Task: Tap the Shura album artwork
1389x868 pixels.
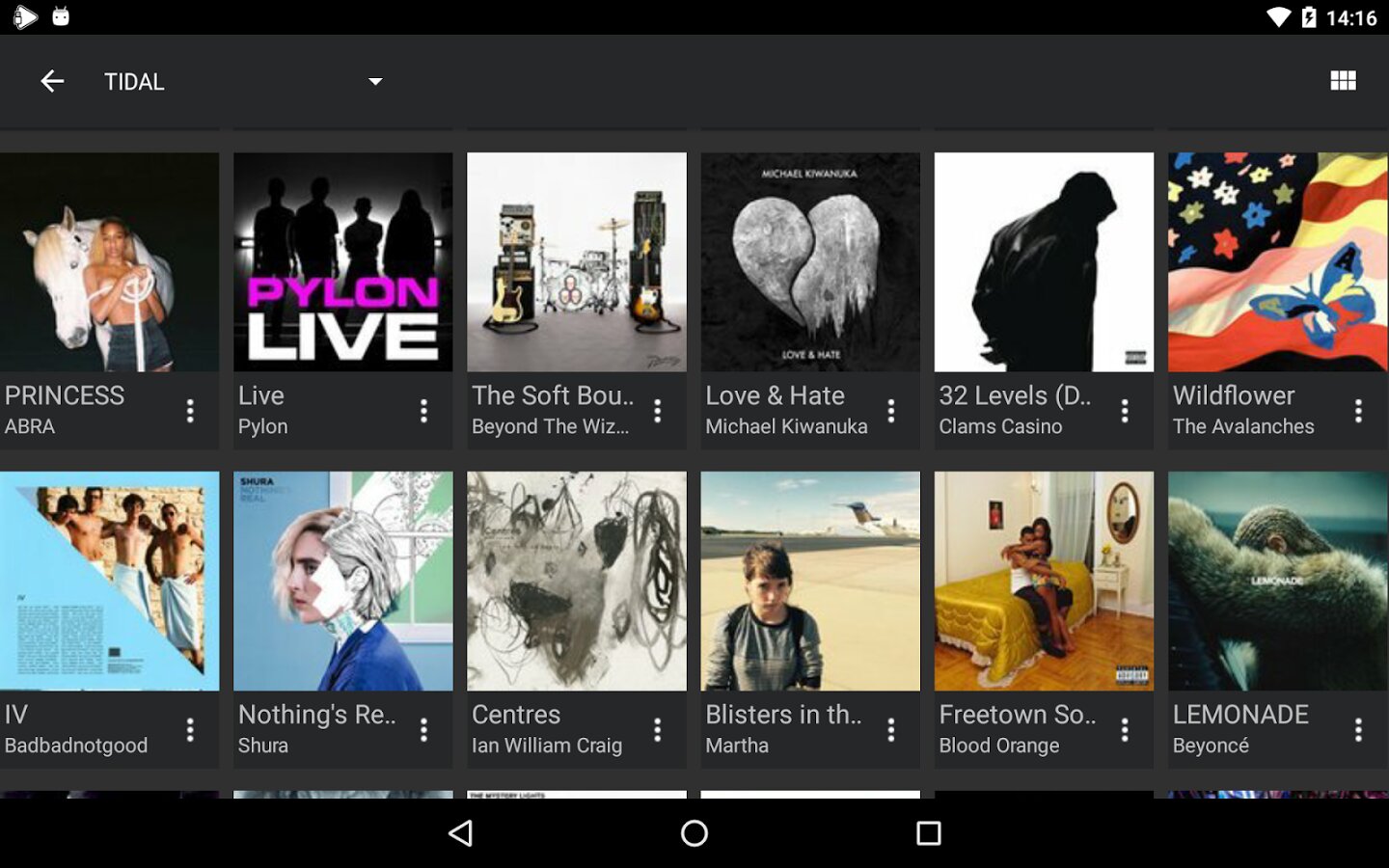Action: pos(342,581)
